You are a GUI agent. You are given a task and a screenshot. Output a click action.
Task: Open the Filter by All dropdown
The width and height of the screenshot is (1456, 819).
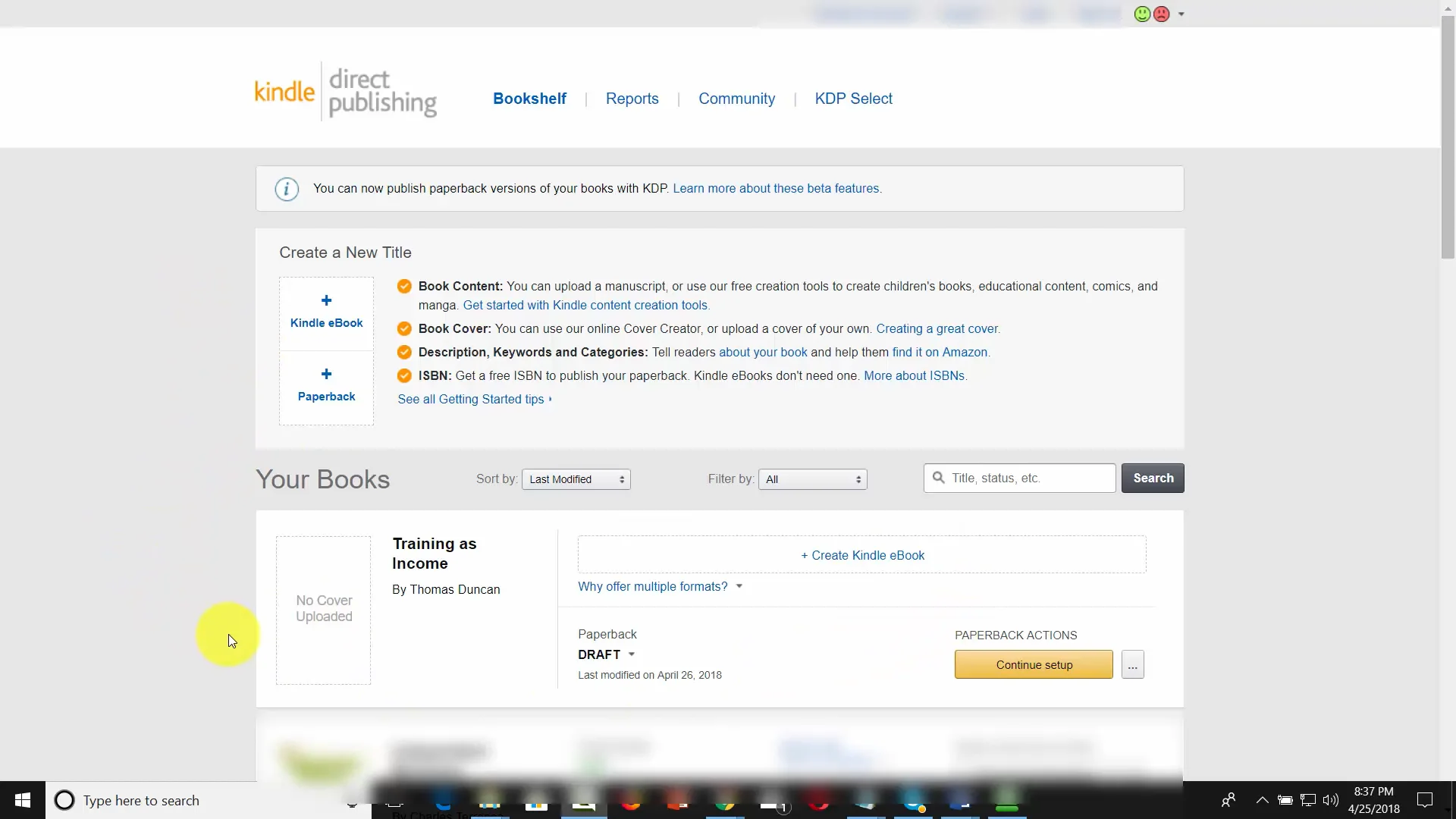point(812,479)
